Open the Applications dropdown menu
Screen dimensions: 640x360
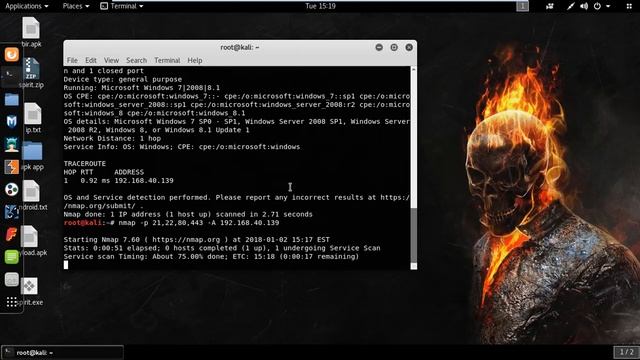tap(27, 6)
